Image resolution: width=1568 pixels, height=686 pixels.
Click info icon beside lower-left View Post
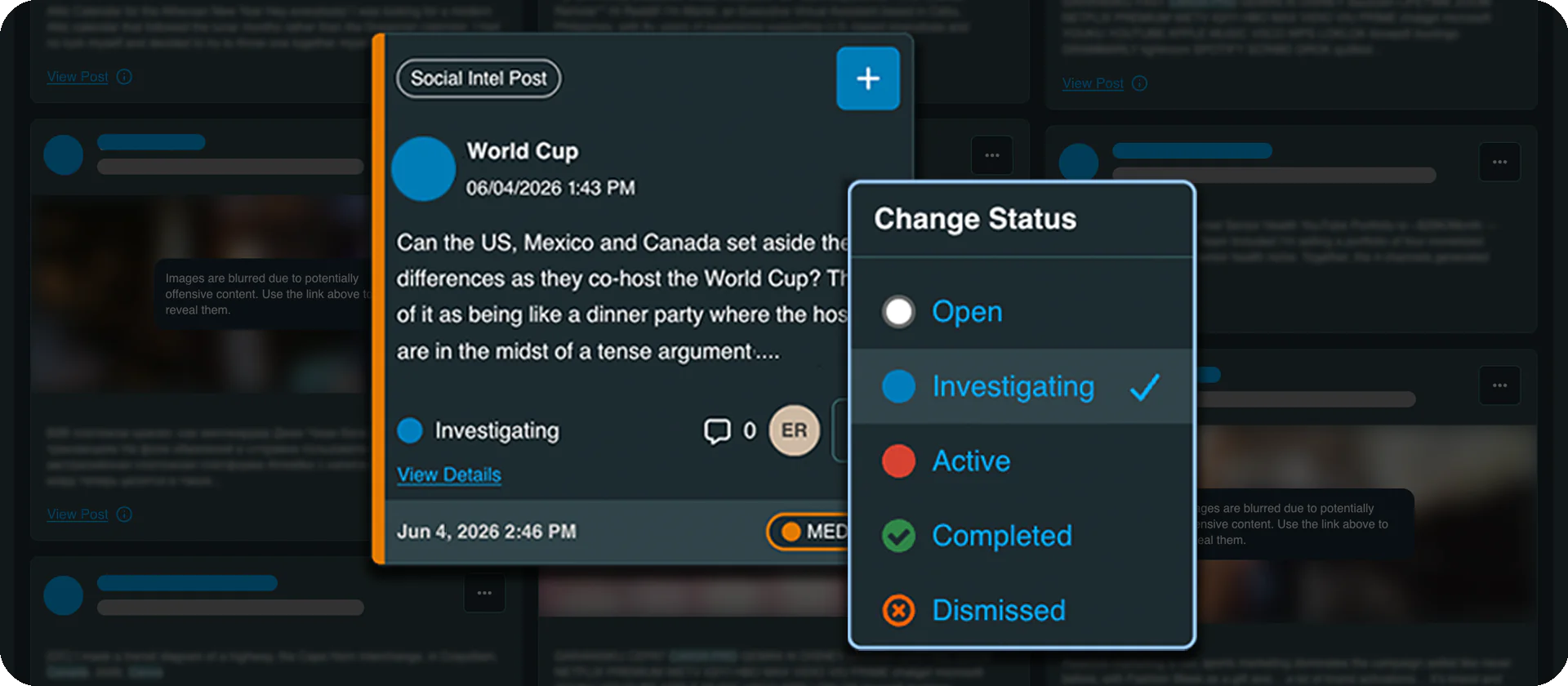124,514
